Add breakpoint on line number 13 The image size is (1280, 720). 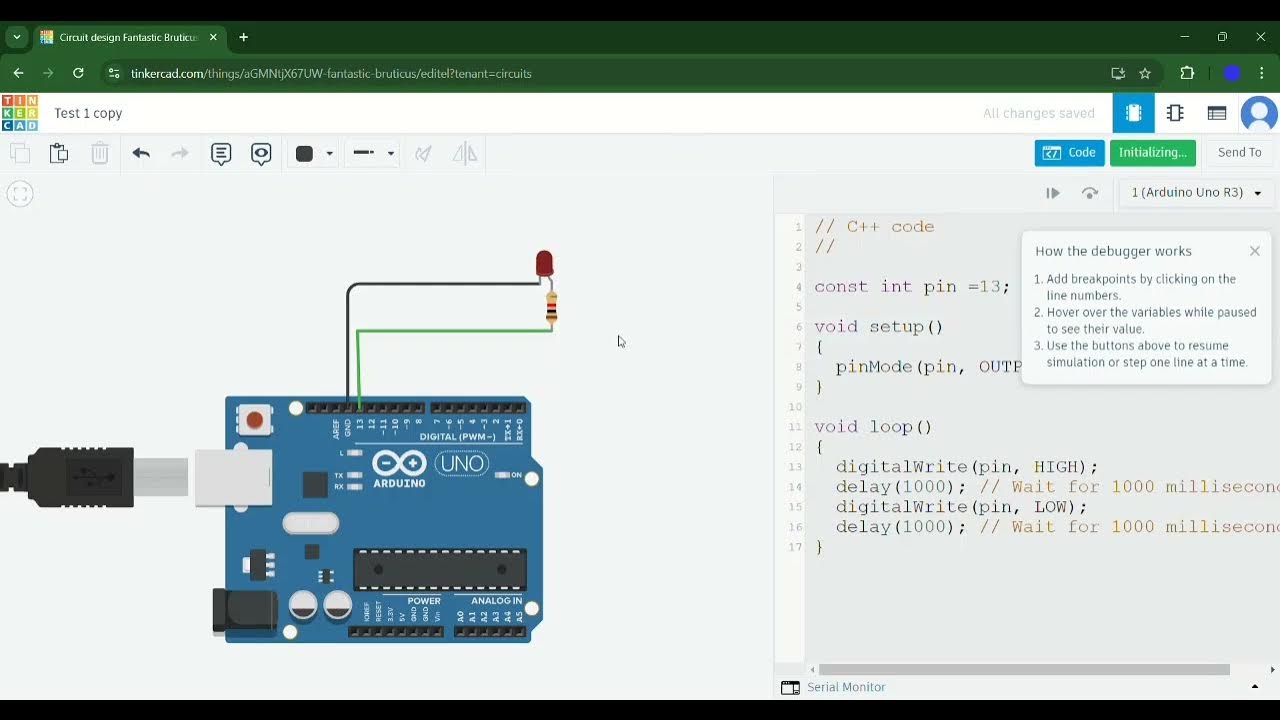796,467
